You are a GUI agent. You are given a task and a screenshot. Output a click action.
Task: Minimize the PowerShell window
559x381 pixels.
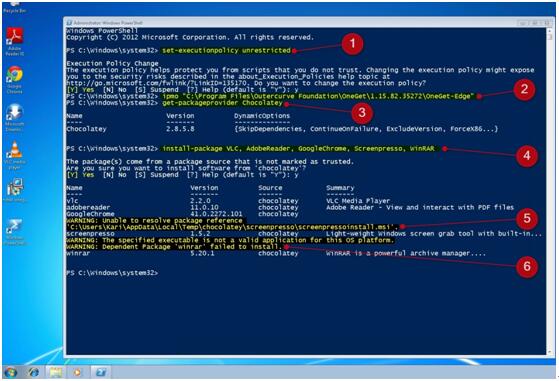pyautogui.click(x=523, y=23)
